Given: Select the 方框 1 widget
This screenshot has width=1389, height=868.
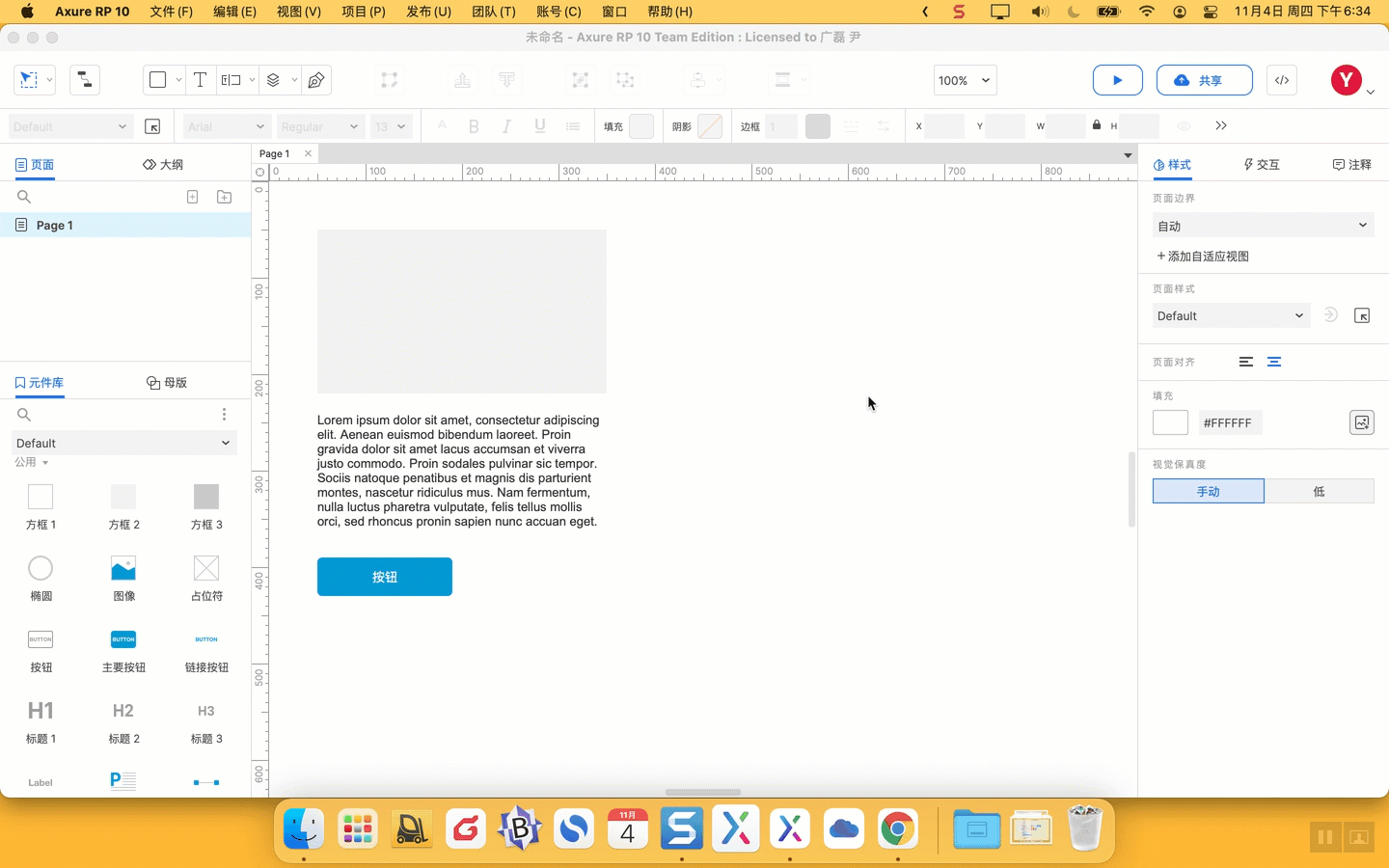Looking at the screenshot, I should click(x=41, y=507).
